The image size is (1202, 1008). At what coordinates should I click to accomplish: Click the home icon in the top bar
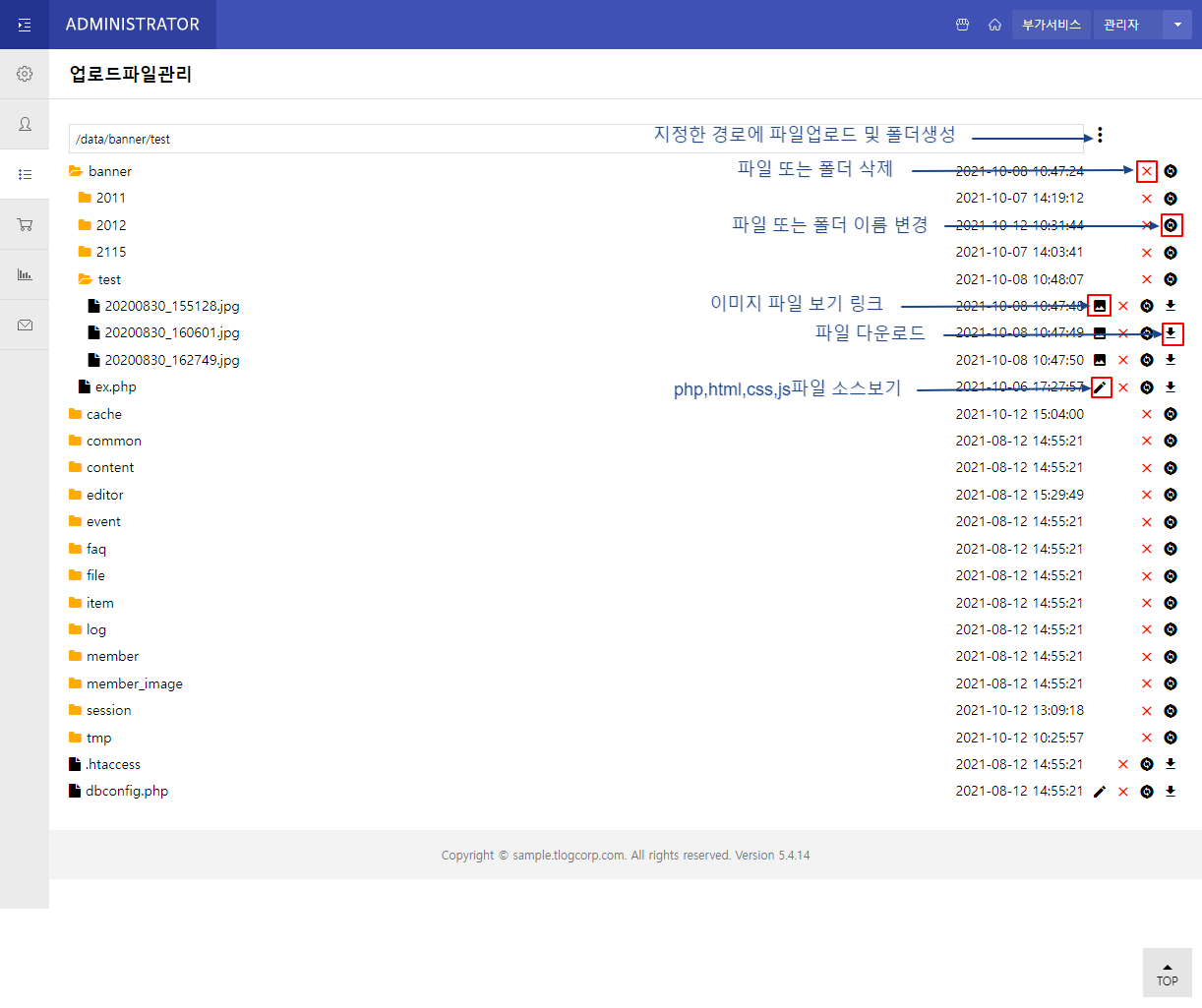(994, 24)
